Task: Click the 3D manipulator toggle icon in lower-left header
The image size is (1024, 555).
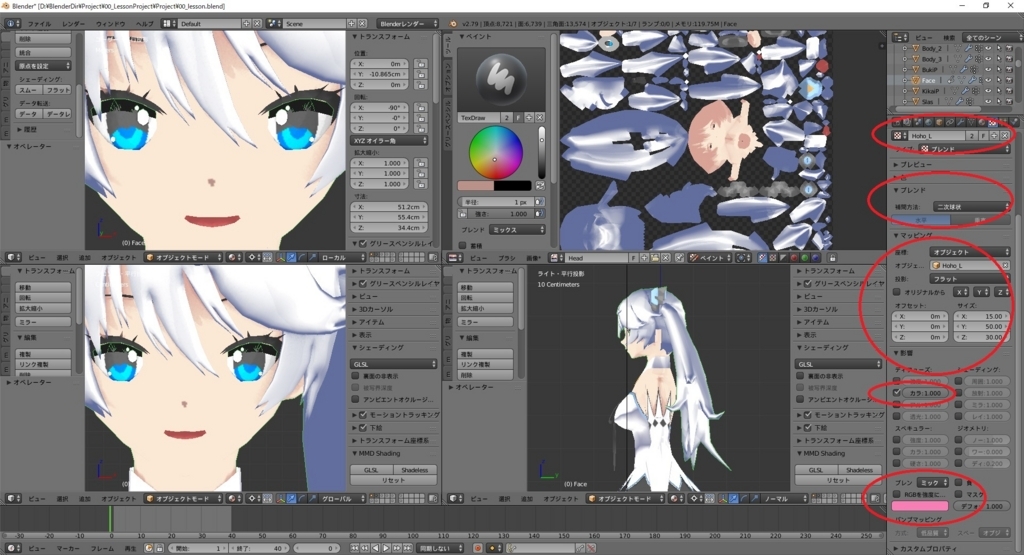Action: pyautogui.click(x=280, y=498)
